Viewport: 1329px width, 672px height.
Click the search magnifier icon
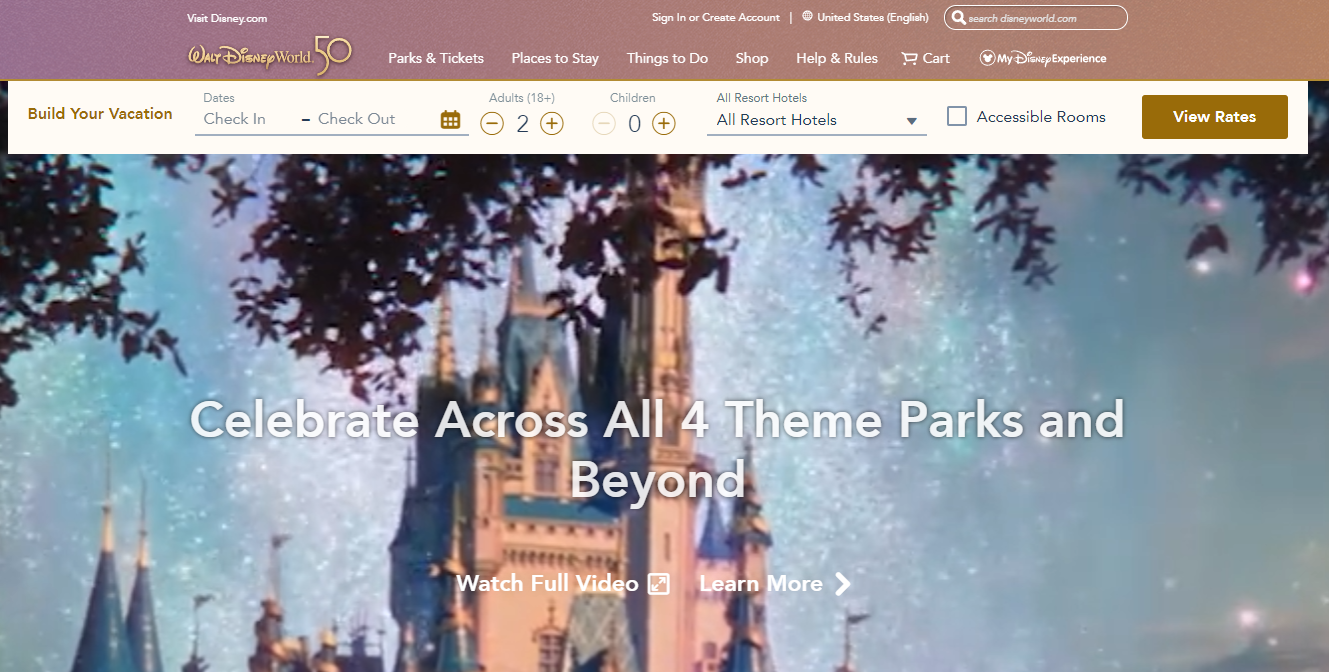click(x=958, y=18)
